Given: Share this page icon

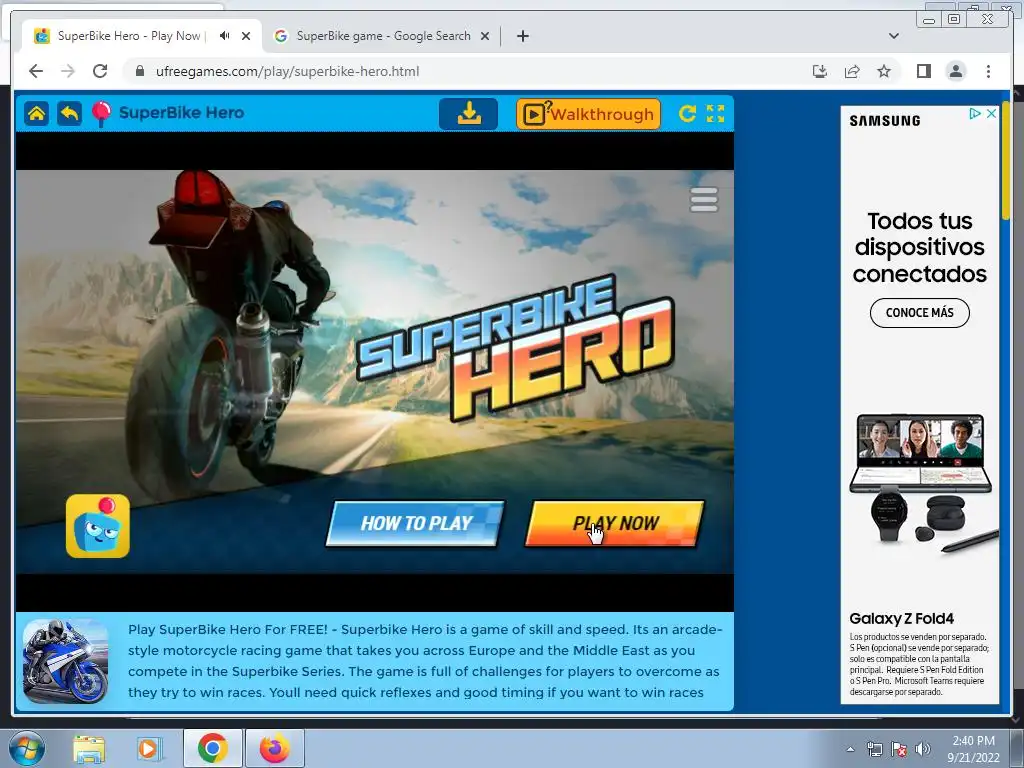Looking at the screenshot, I should [x=852, y=71].
